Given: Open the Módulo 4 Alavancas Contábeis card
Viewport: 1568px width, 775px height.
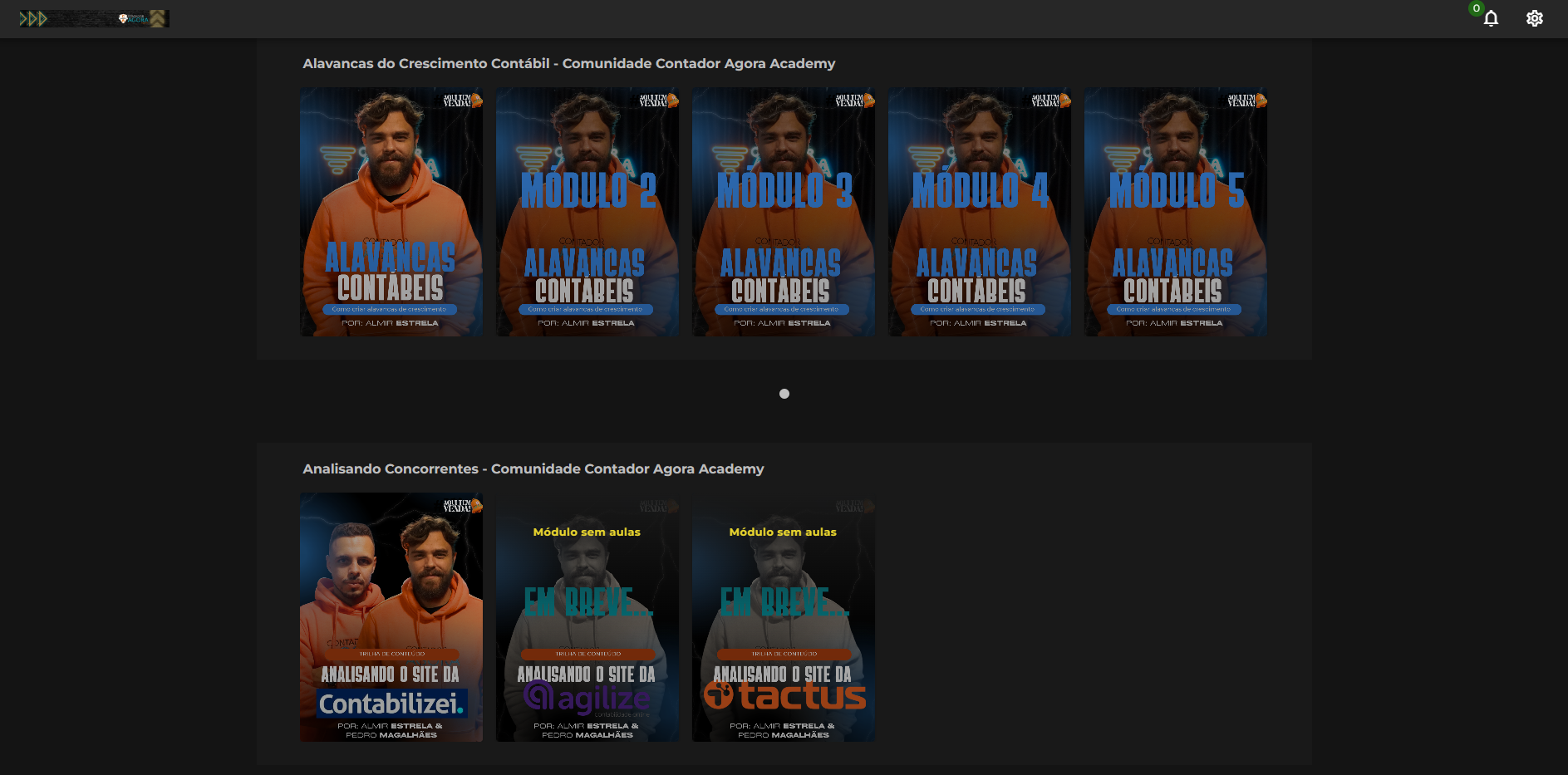Looking at the screenshot, I should click(980, 212).
